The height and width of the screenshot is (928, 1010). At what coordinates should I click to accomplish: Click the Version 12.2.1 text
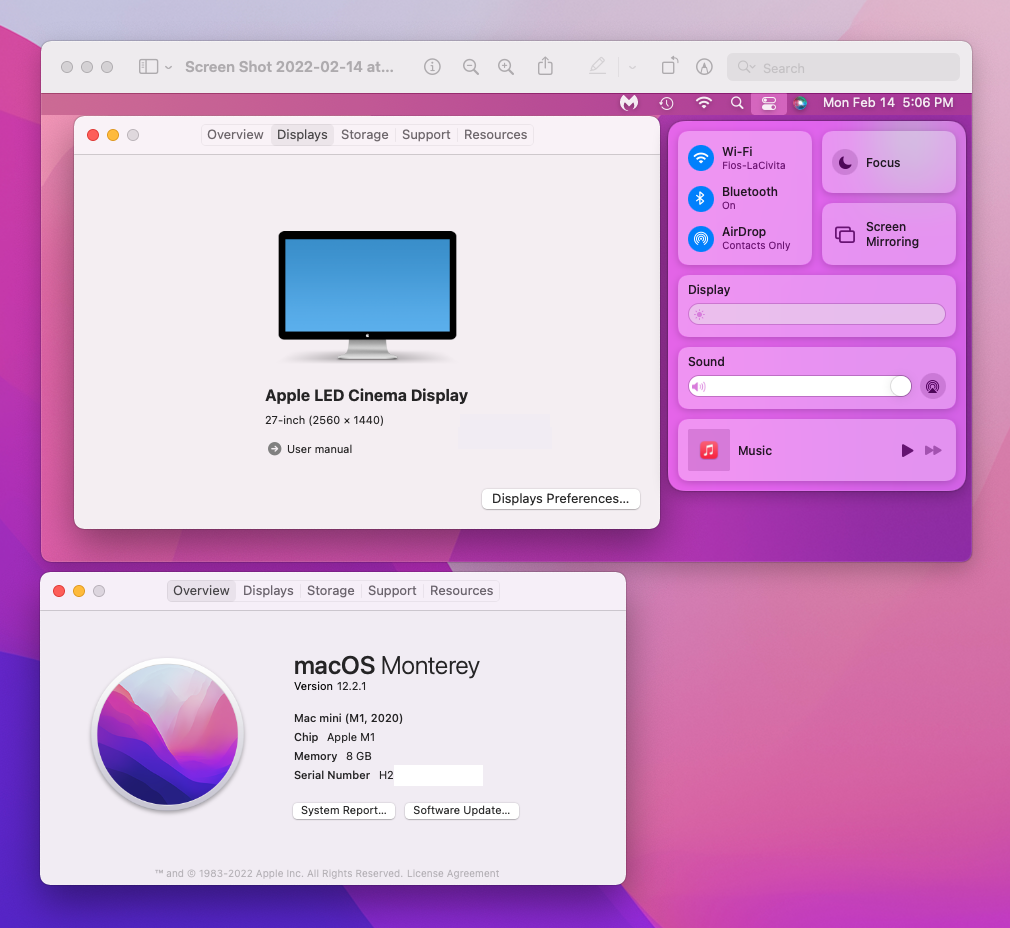(330, 687)
